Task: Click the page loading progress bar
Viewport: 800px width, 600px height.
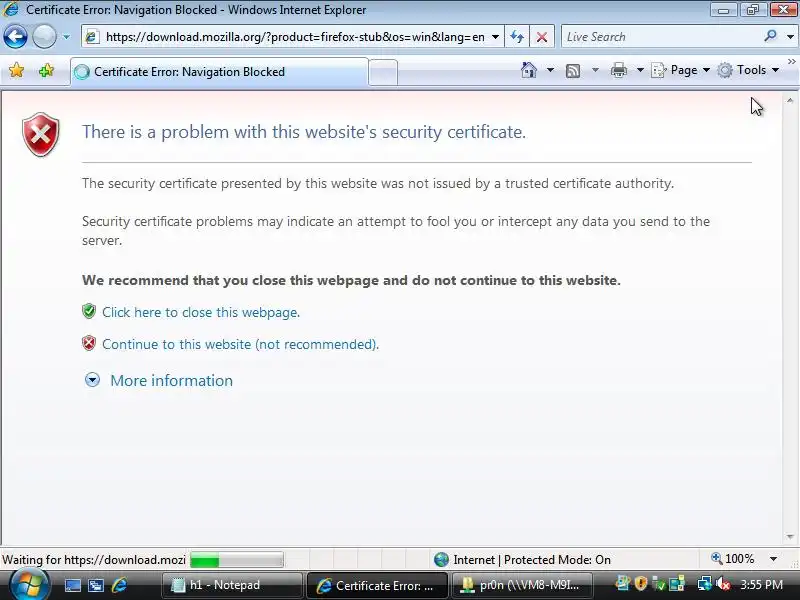Action: point(237,560)
